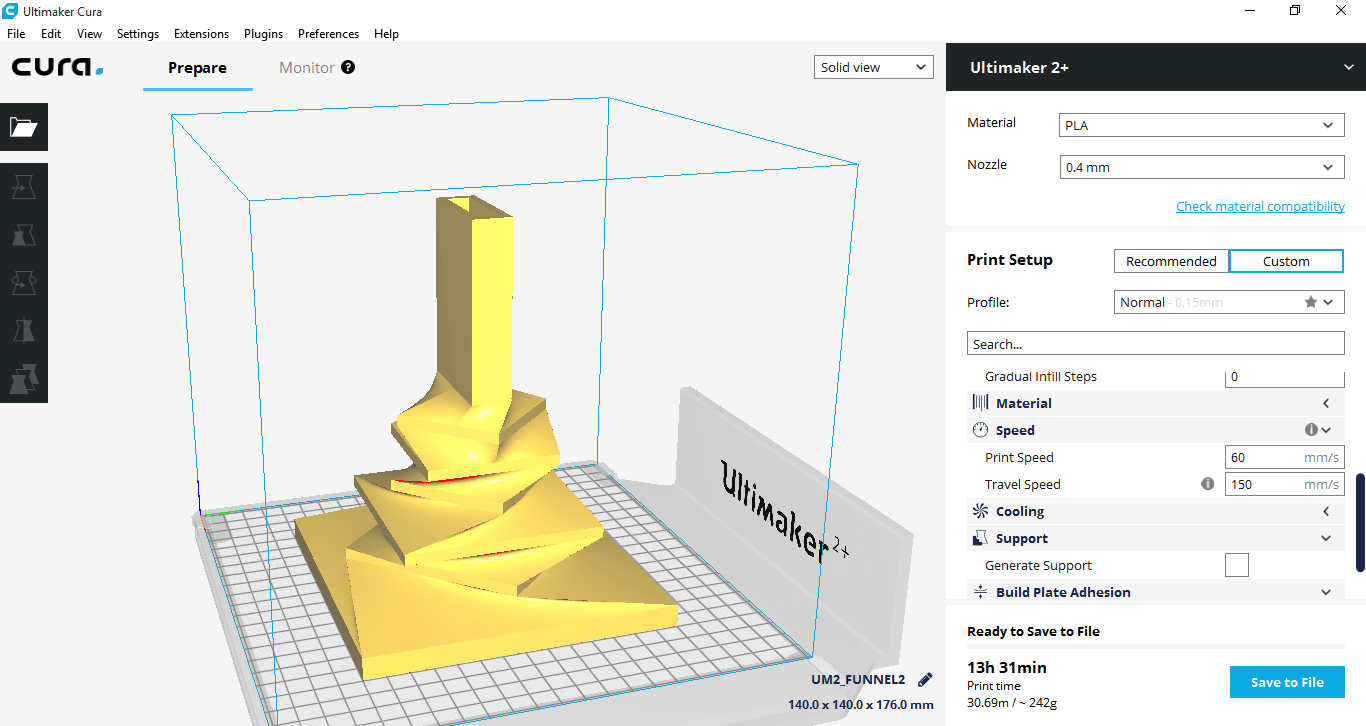Image resolution: width=1366 pixels, height=726 pixels.
Task: Open the Material PLA dropdown
Action: click(x=1201, y=125)
